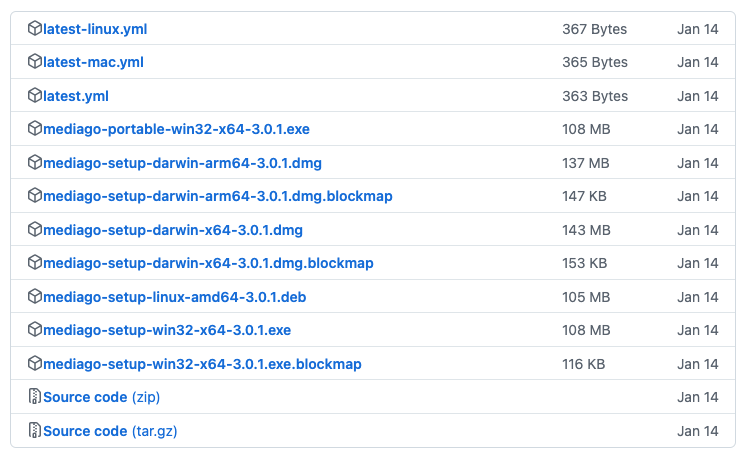The height and width of the screenshot is (457, 744).
Task: Click package icon beside mediago-portable-win32-x64-3.0.1.exe
Action: coord(35,129)
